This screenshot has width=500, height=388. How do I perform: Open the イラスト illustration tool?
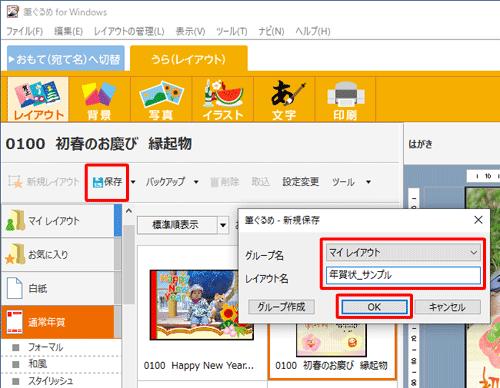point(223,99)
